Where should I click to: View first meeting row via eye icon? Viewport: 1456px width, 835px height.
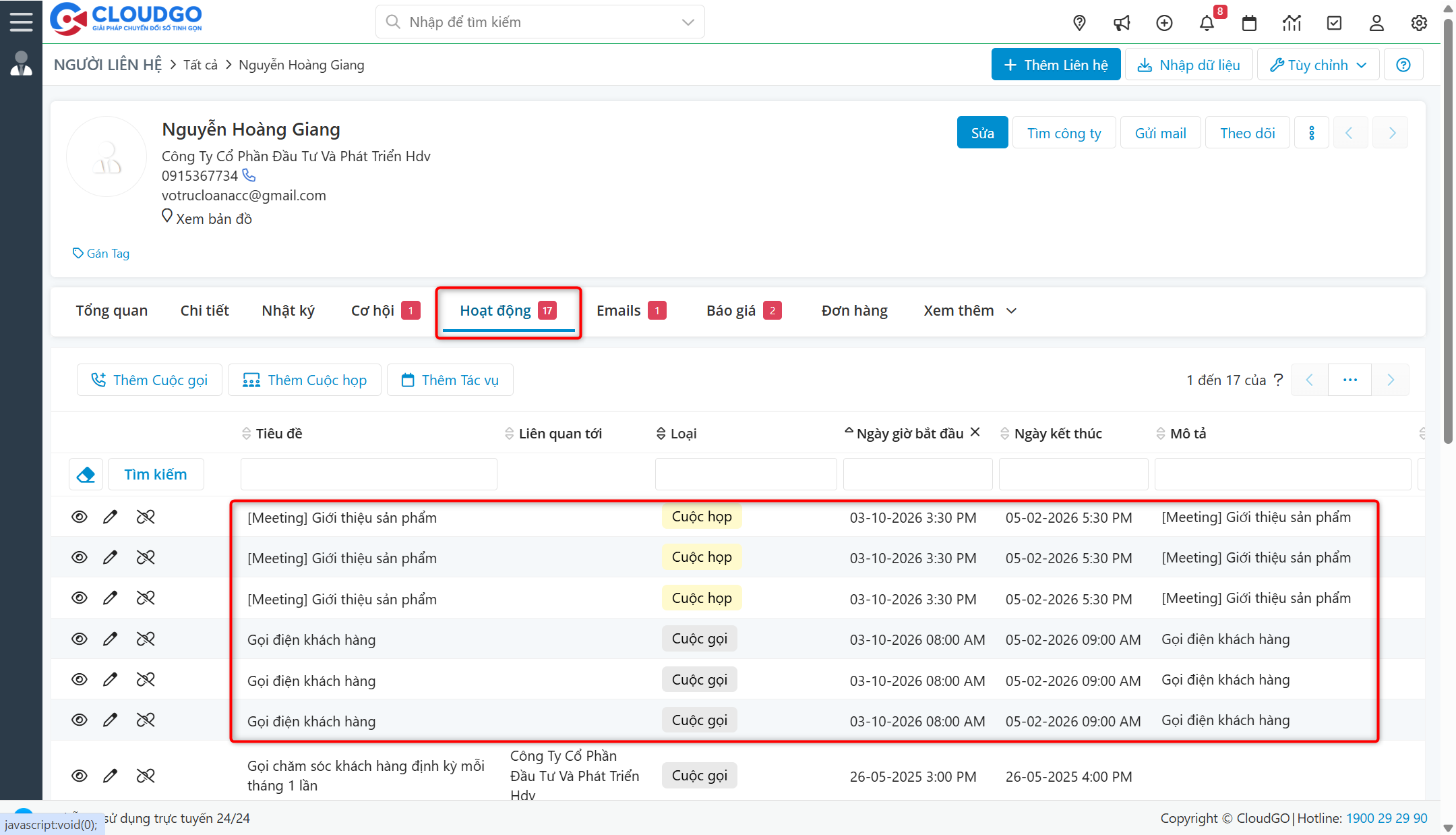tap(80, 517)
